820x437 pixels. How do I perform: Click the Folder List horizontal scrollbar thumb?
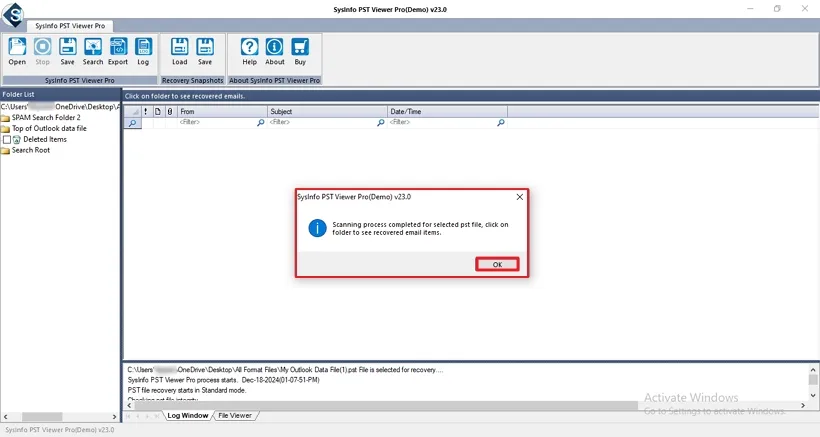42,417
